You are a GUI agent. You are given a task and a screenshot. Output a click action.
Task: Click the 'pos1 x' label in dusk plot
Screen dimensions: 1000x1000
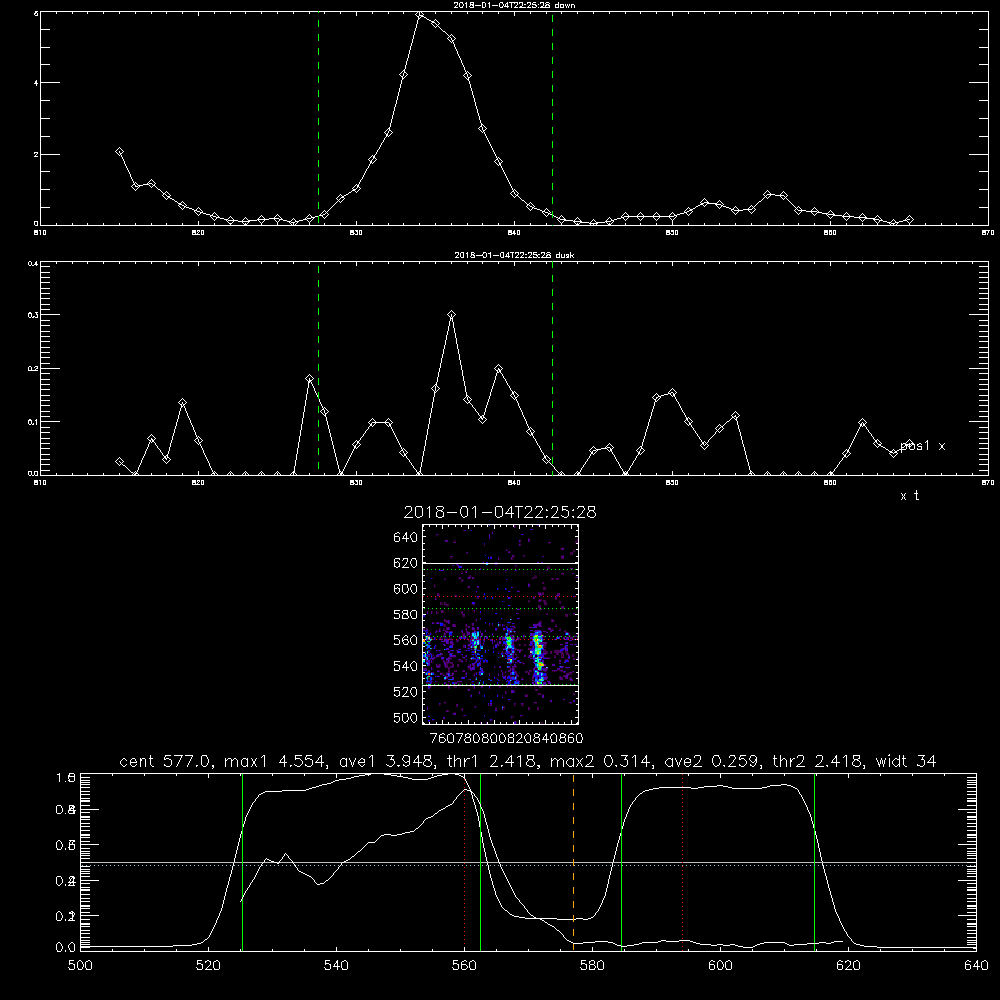(x=923, y=446)
